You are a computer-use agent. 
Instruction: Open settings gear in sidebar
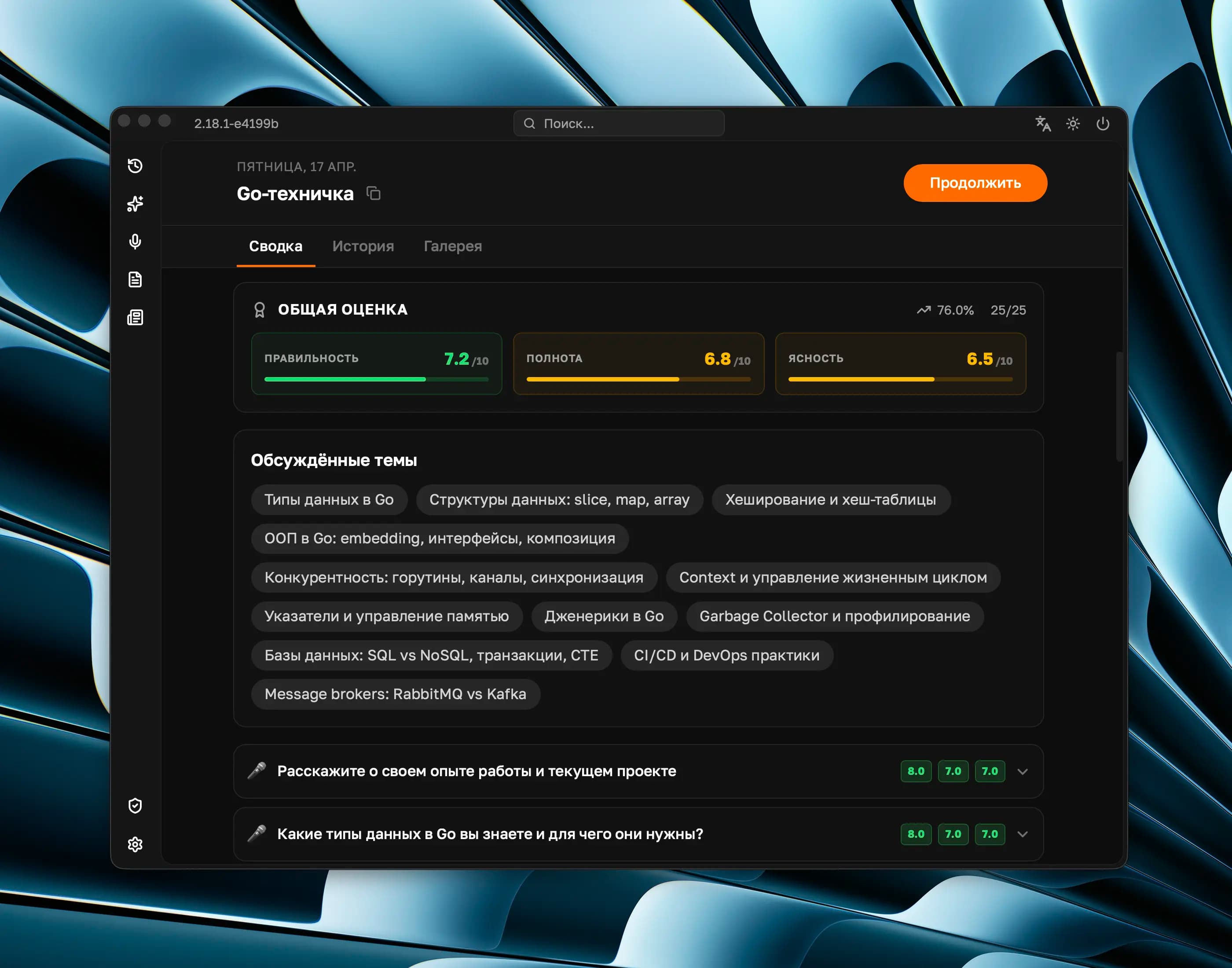pyautogui.click(x=135, y=844)
